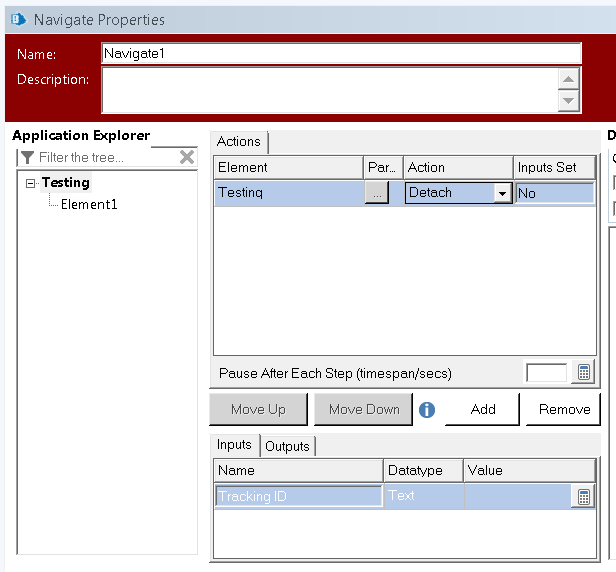Click the calculator icon beside Pause After Each Step
Image resolution: width=616 pixels, height=572 pixels.
coord(584,373)
